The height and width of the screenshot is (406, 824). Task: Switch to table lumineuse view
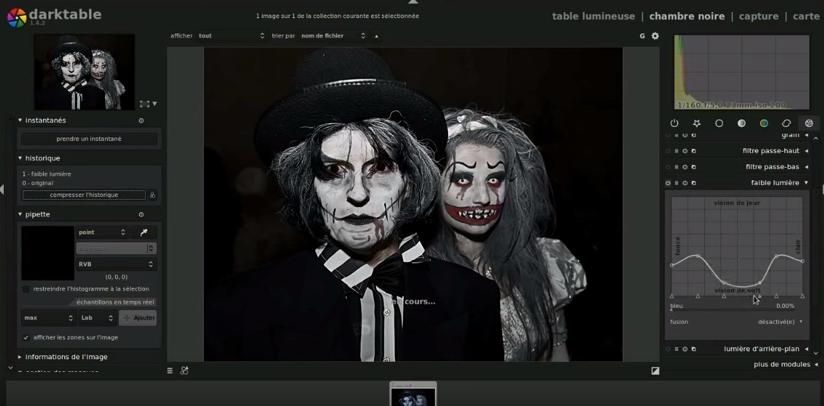(593, 16)
